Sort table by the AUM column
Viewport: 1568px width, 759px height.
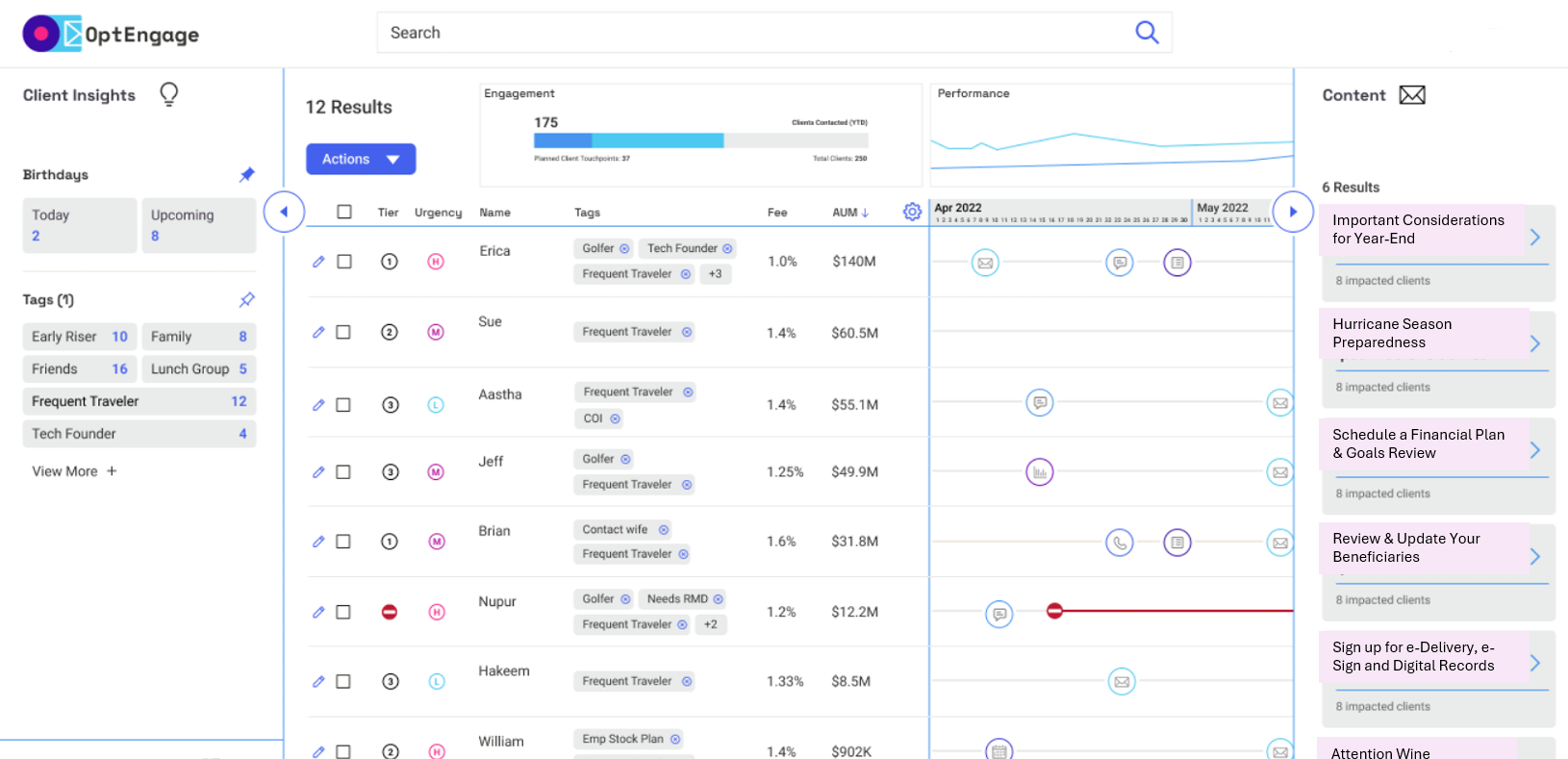(850, 213)
